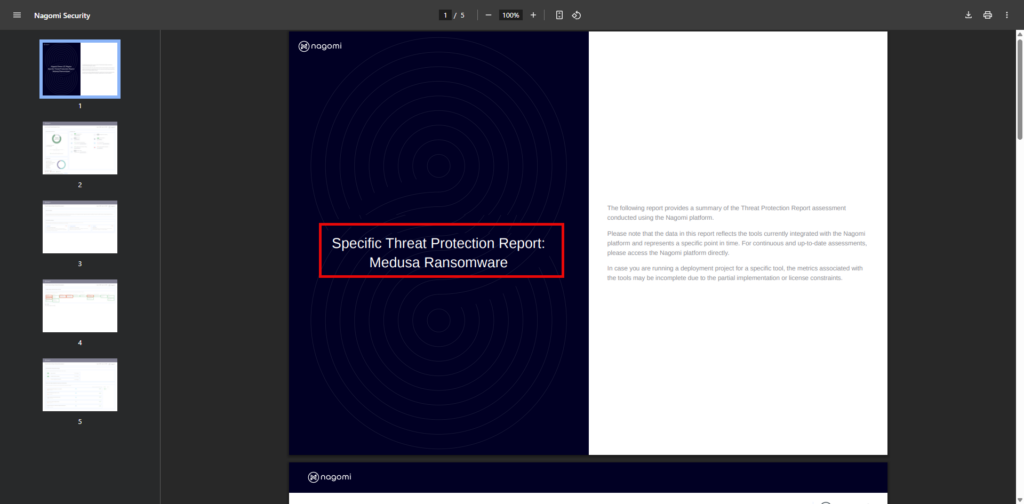Edit the current page number field

coord(445,15)
